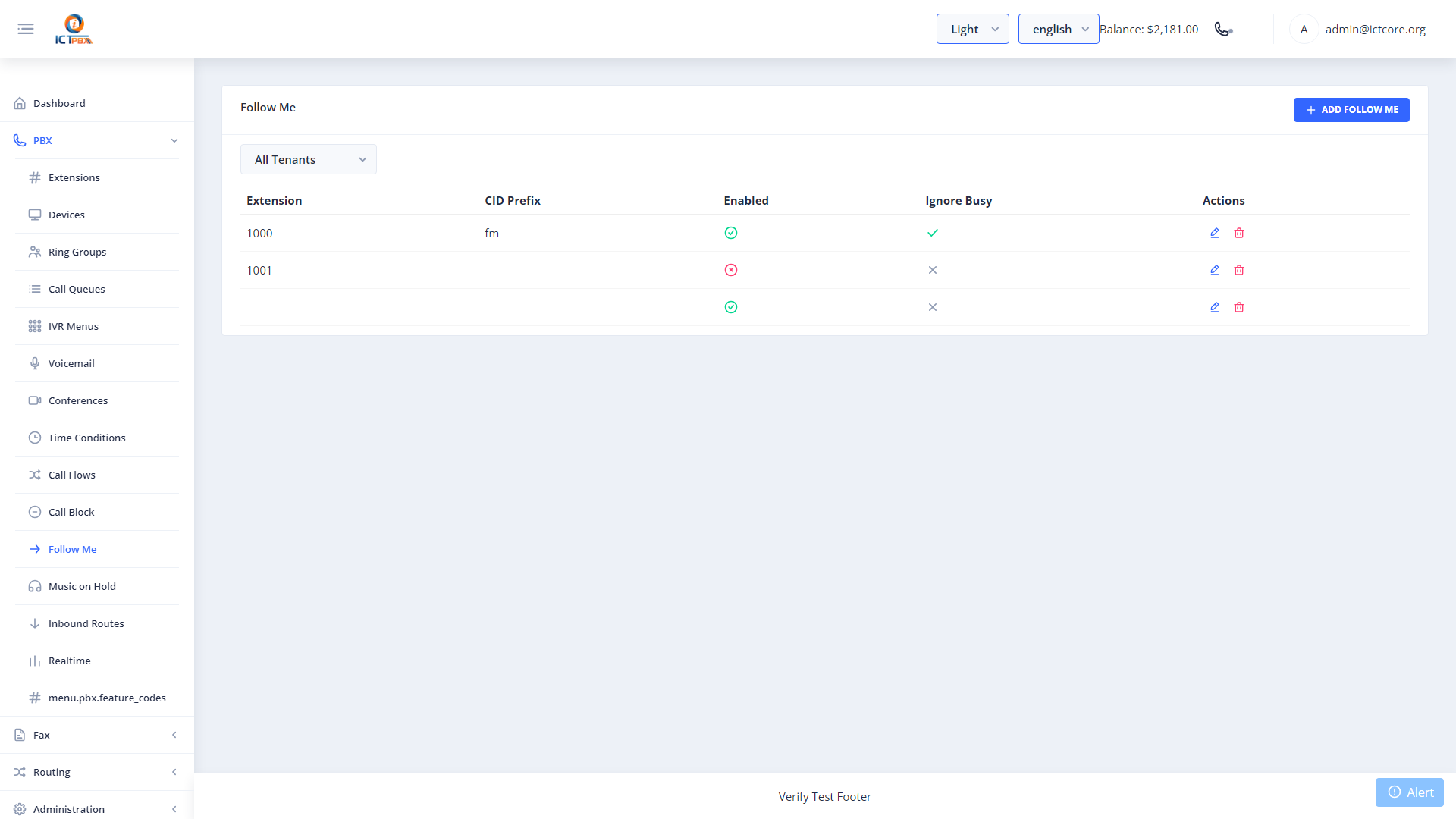
Task: Open Music on Hold page
Action: tap(97, 586)
